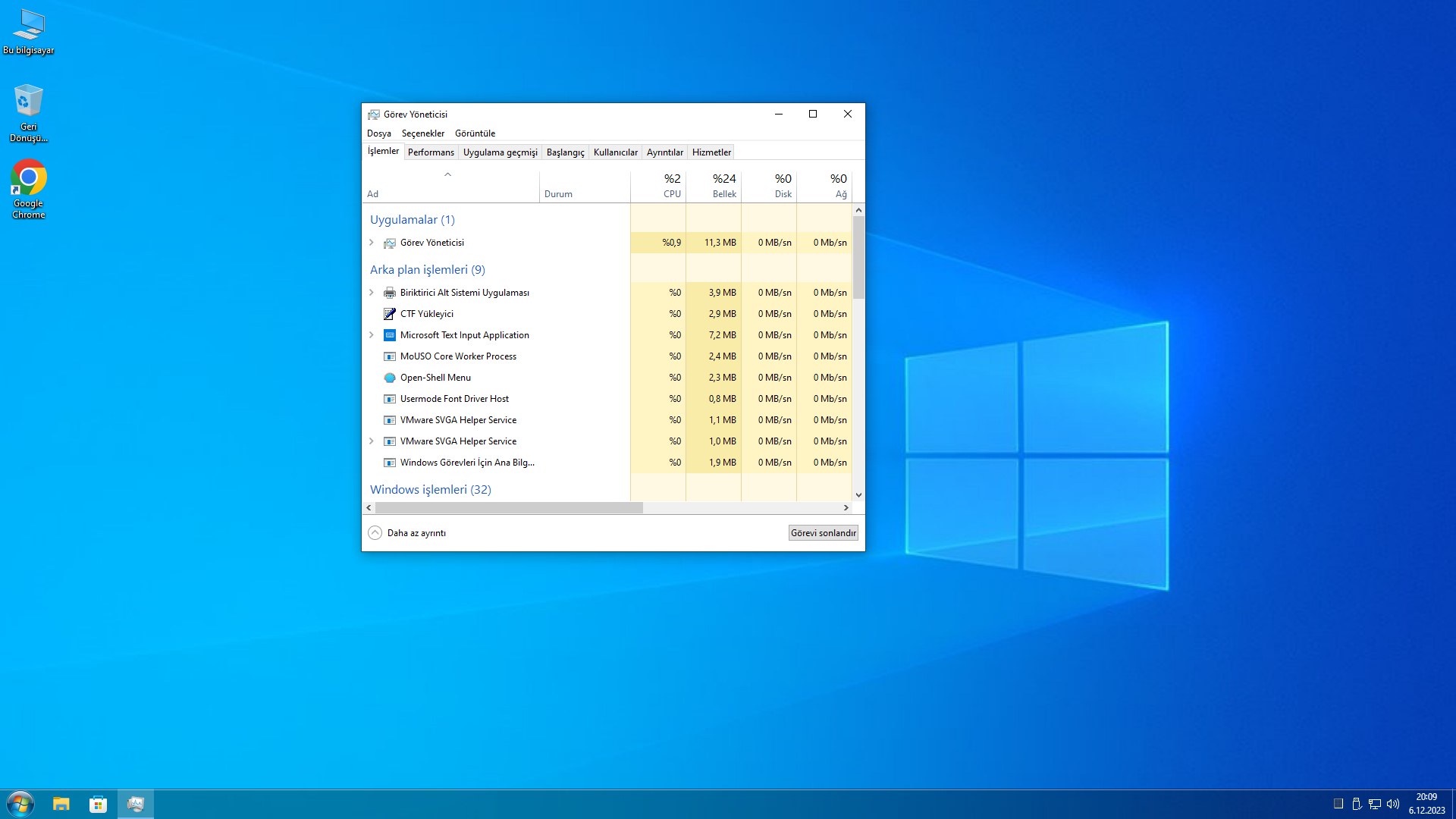Launch Google Chrome desktop shortcut

29,190
